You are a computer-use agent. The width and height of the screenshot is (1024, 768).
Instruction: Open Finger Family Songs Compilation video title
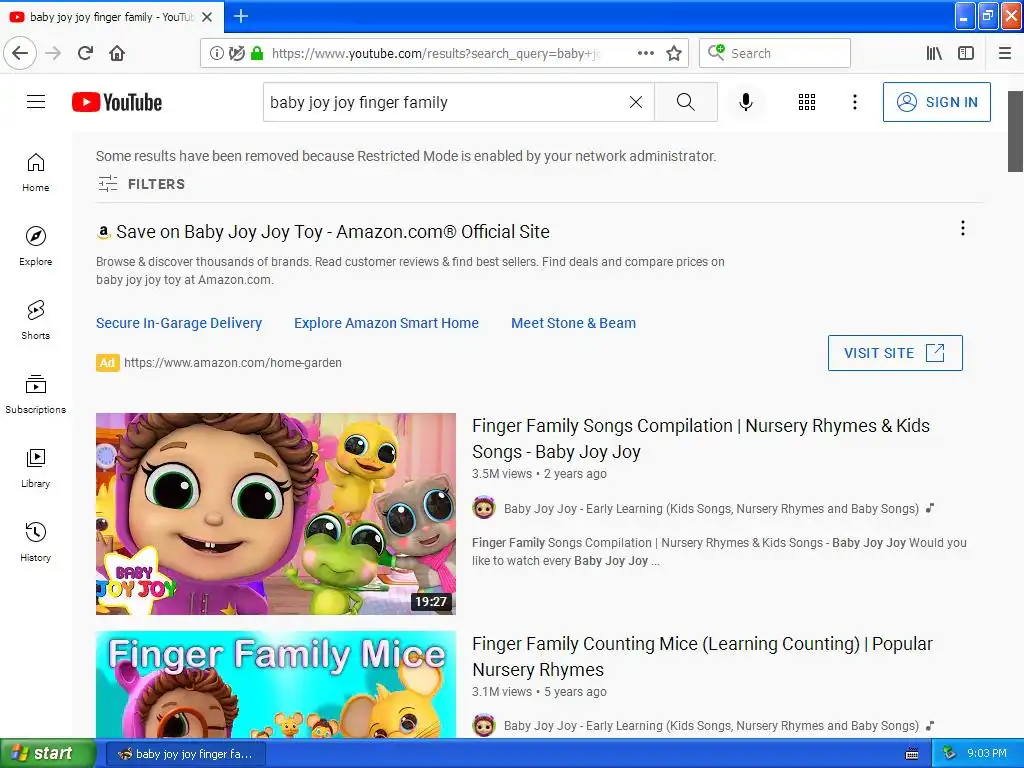coord(701,439)
